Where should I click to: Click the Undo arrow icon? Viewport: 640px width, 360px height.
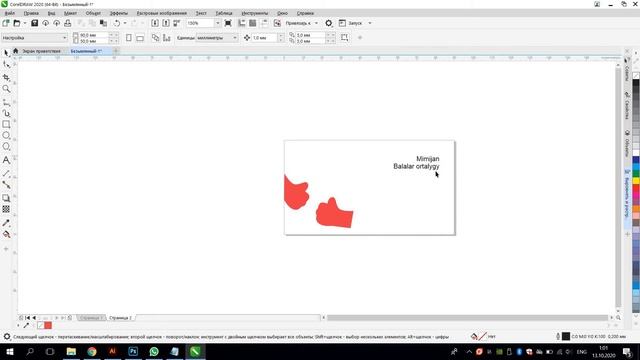tap(117, 23)
